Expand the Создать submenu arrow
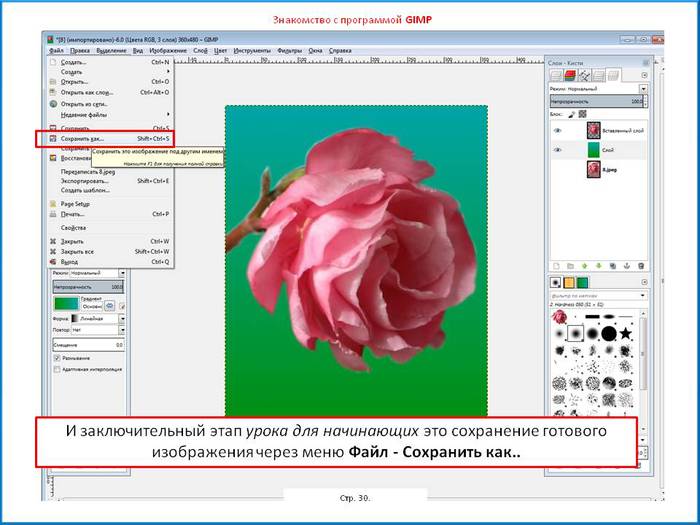Screen dimensions: 700x525 168,72
